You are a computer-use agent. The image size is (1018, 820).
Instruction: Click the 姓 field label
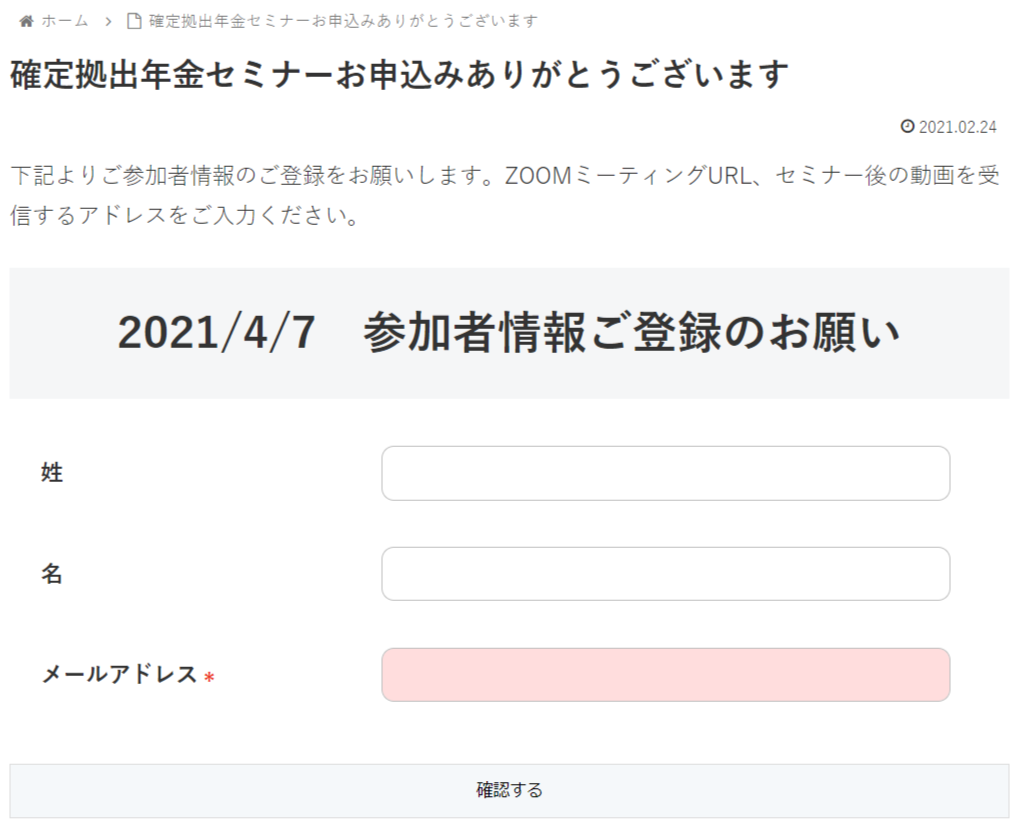coord(52,473)
